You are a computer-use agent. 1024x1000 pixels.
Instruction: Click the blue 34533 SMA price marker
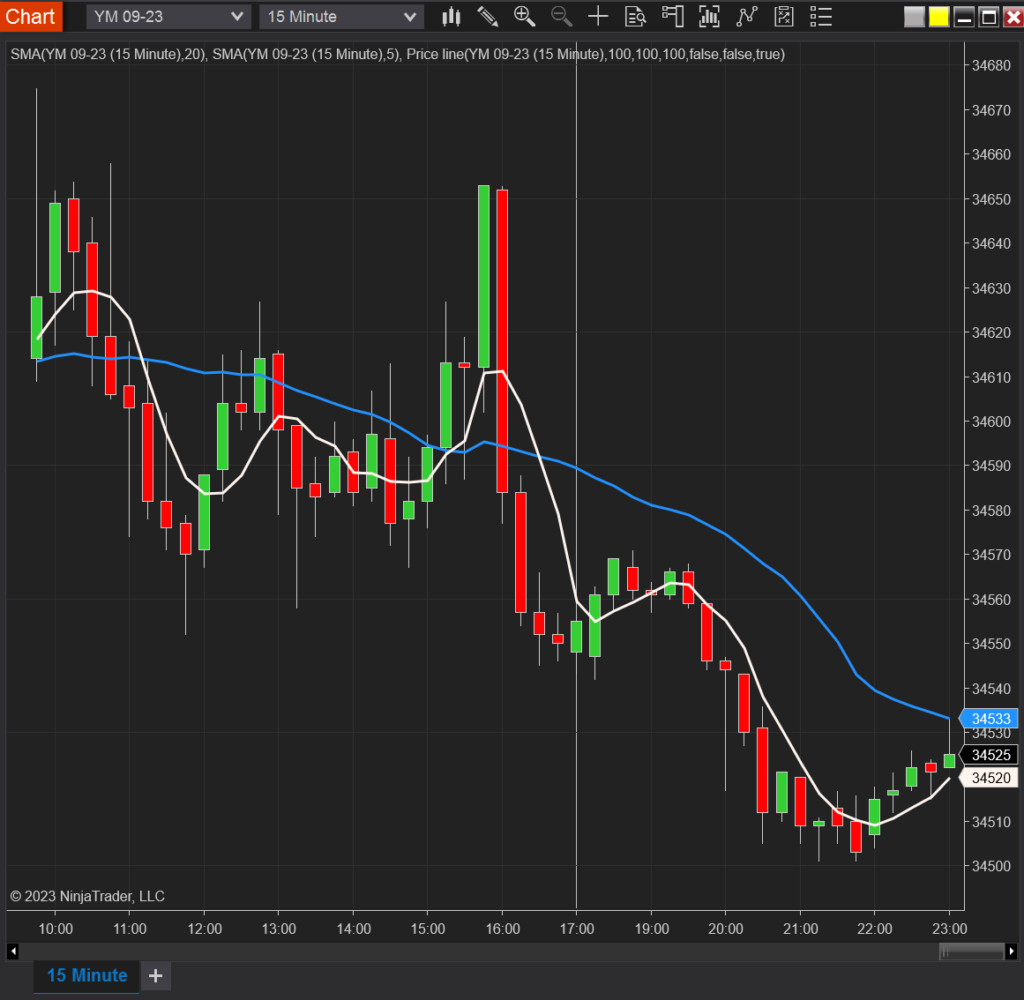(990, 718)
